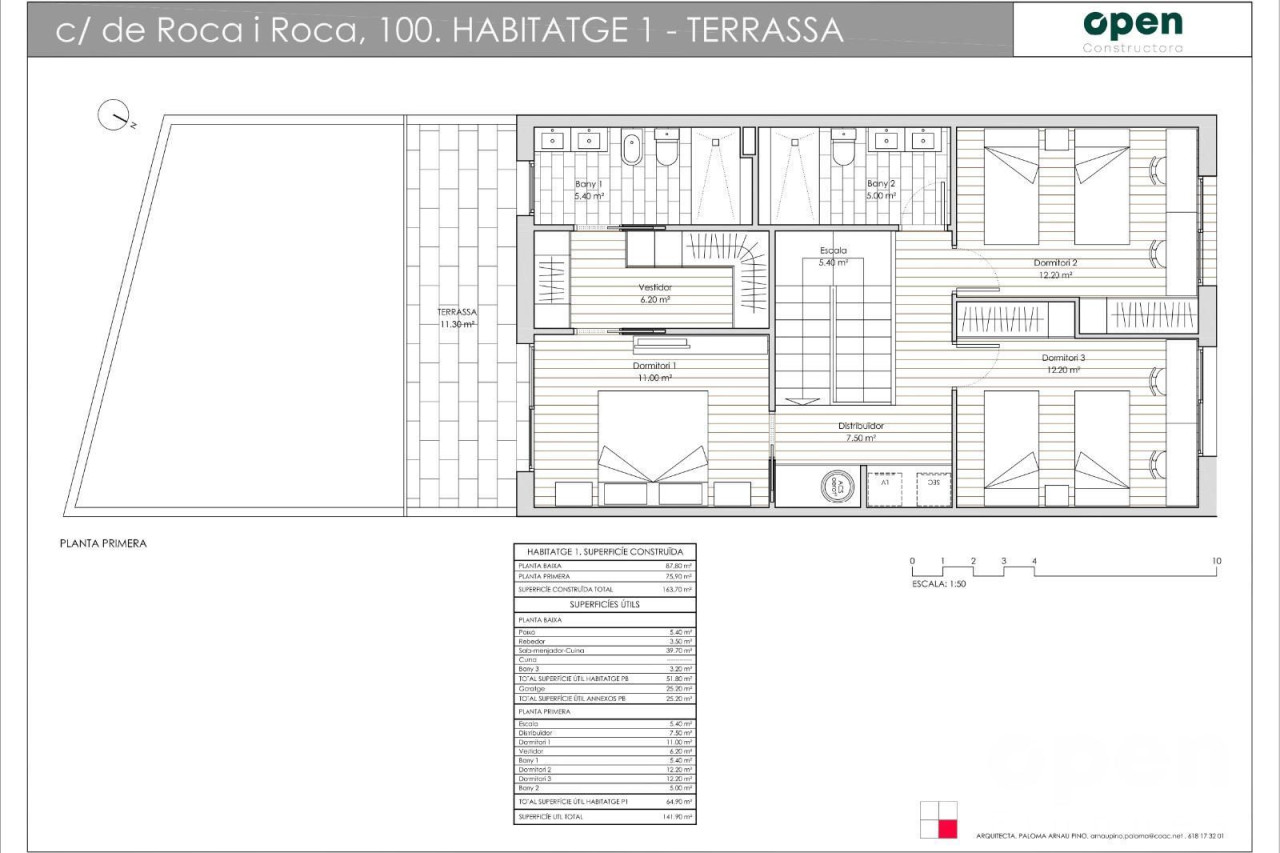The width and height of the screenshot is (1280, 853).
Task: Click the Dormitori 2 room label
Action: 1054,268
